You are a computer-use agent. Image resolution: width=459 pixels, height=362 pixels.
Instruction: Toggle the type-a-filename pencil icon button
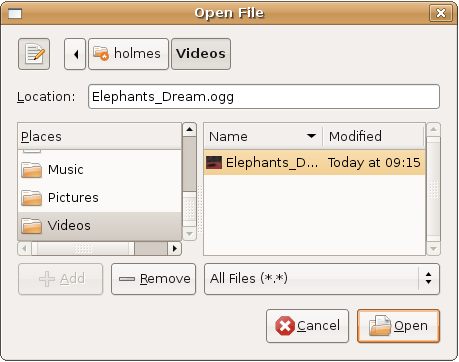point(34,54)
